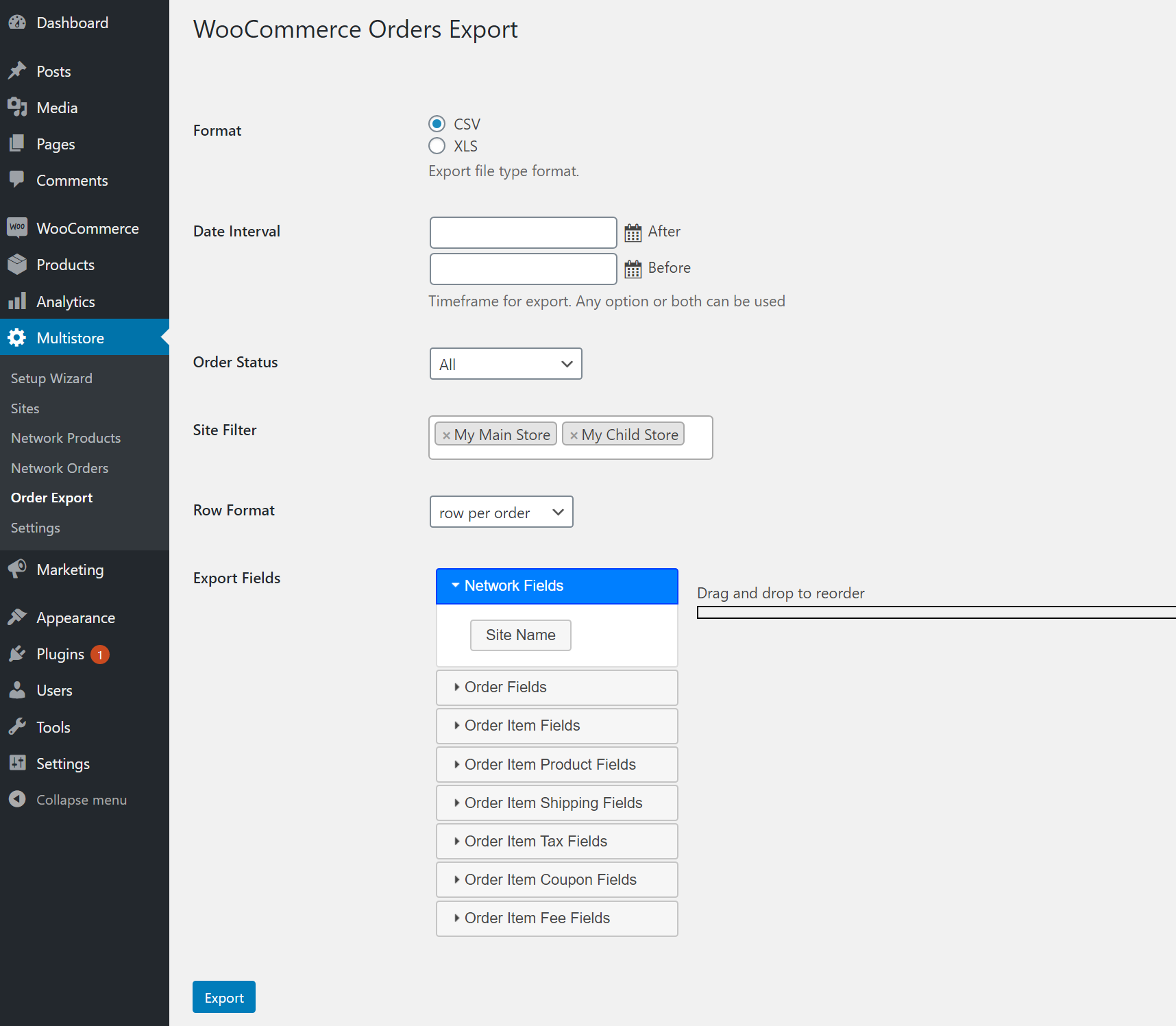
Task: Click the Plugins plug icon
Action: pos(17,654)
